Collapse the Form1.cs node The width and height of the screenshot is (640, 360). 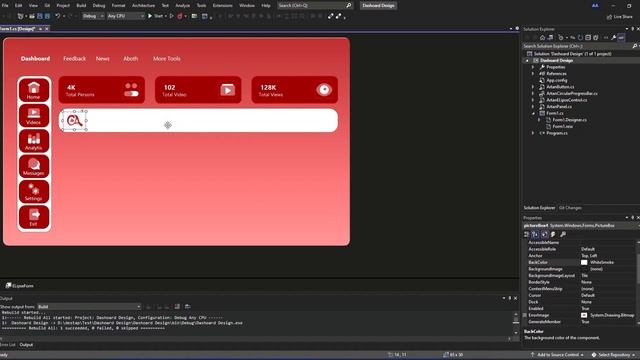pos(533,113)
